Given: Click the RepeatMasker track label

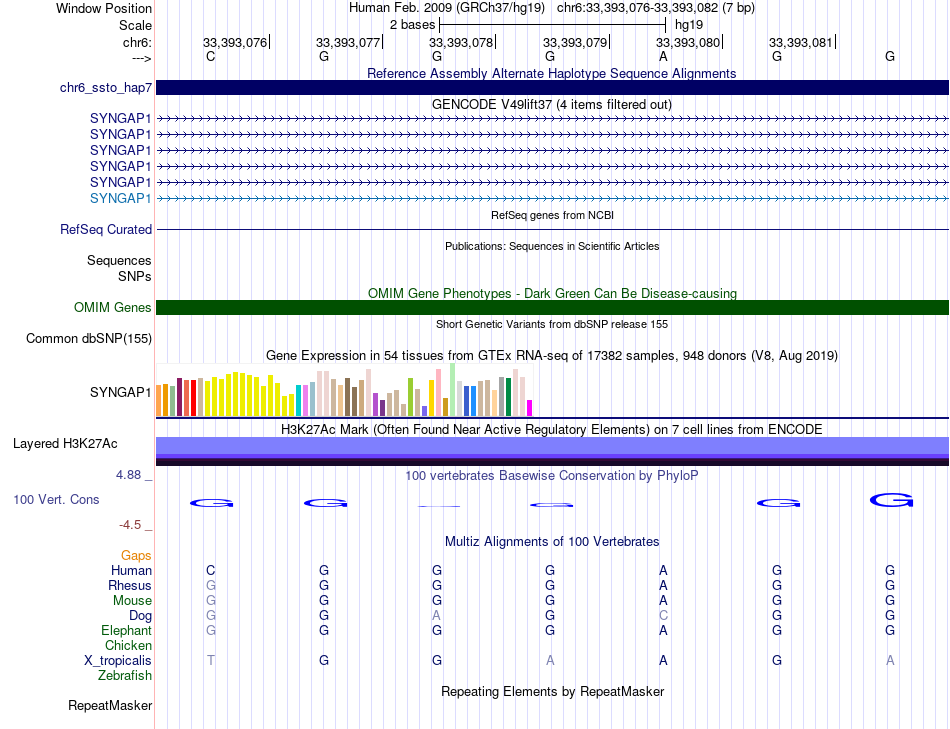Looking at the screenshot, I should coord(110,705).
